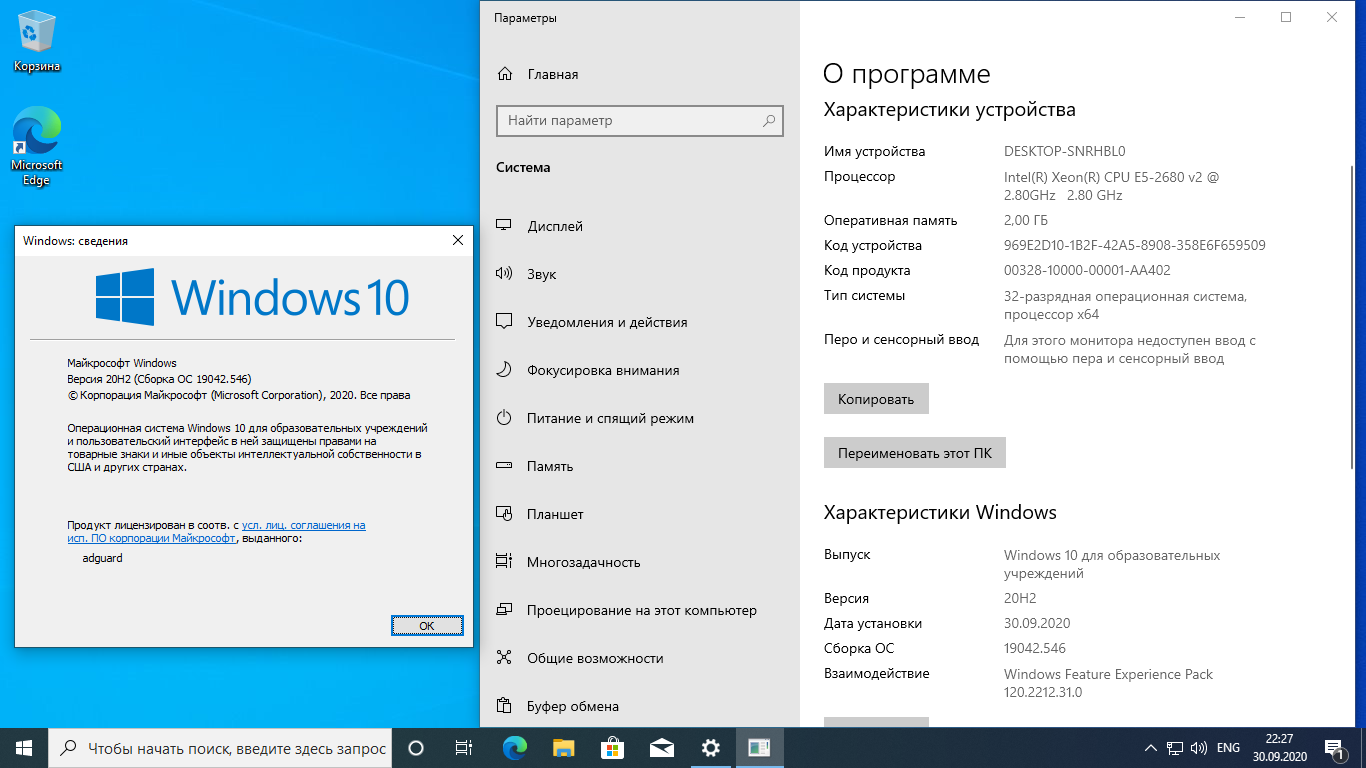The image size is (1366, 768).
Task: Select Дисплей in the Settings sidebar
Action: (640, 226)
